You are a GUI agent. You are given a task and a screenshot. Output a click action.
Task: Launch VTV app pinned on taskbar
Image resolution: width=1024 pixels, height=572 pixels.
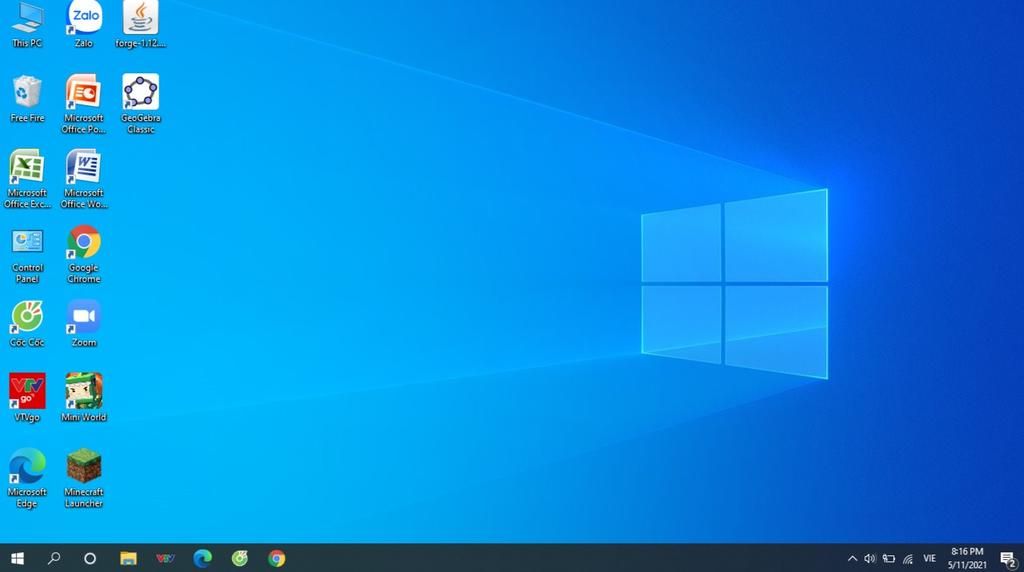click(165, 558)
